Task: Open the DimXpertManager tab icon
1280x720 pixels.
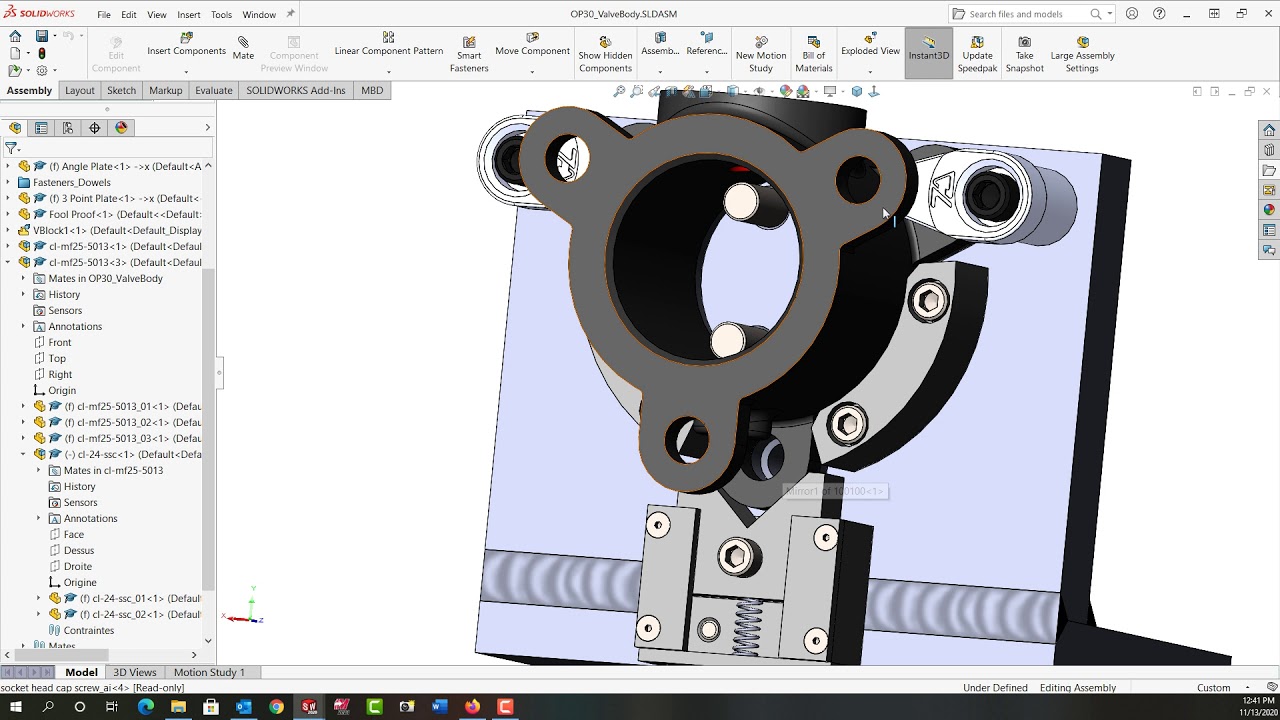Action: click(95, 128)
